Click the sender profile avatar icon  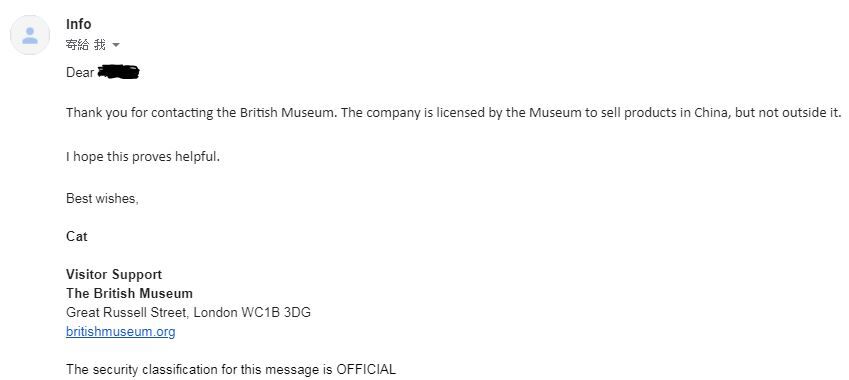point(30,35)
